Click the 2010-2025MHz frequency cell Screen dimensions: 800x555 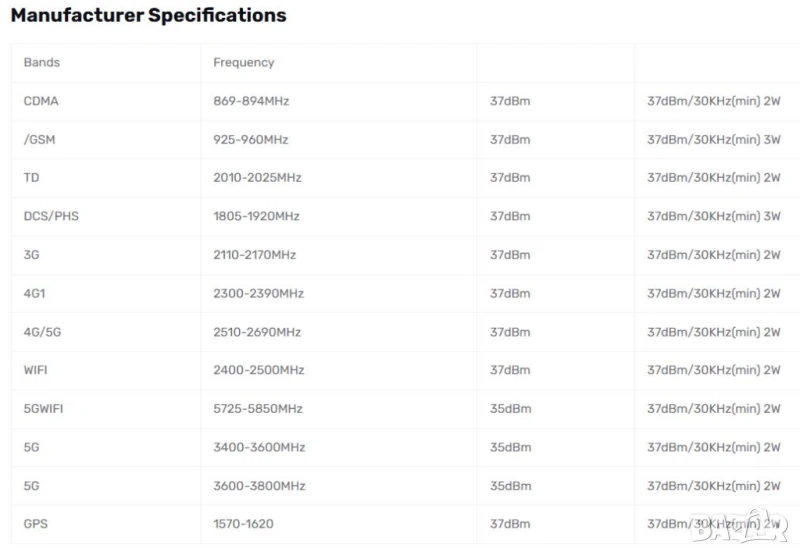257,178
